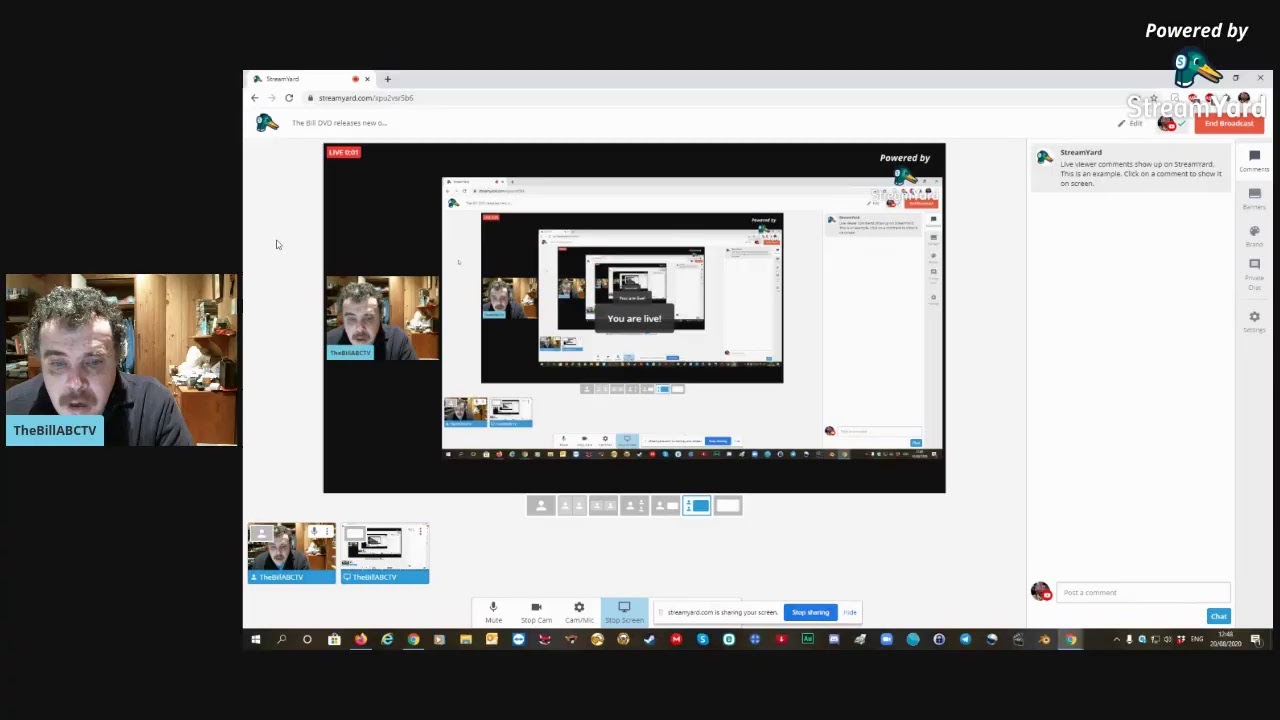Click the Chat send button

[1218, 616]
